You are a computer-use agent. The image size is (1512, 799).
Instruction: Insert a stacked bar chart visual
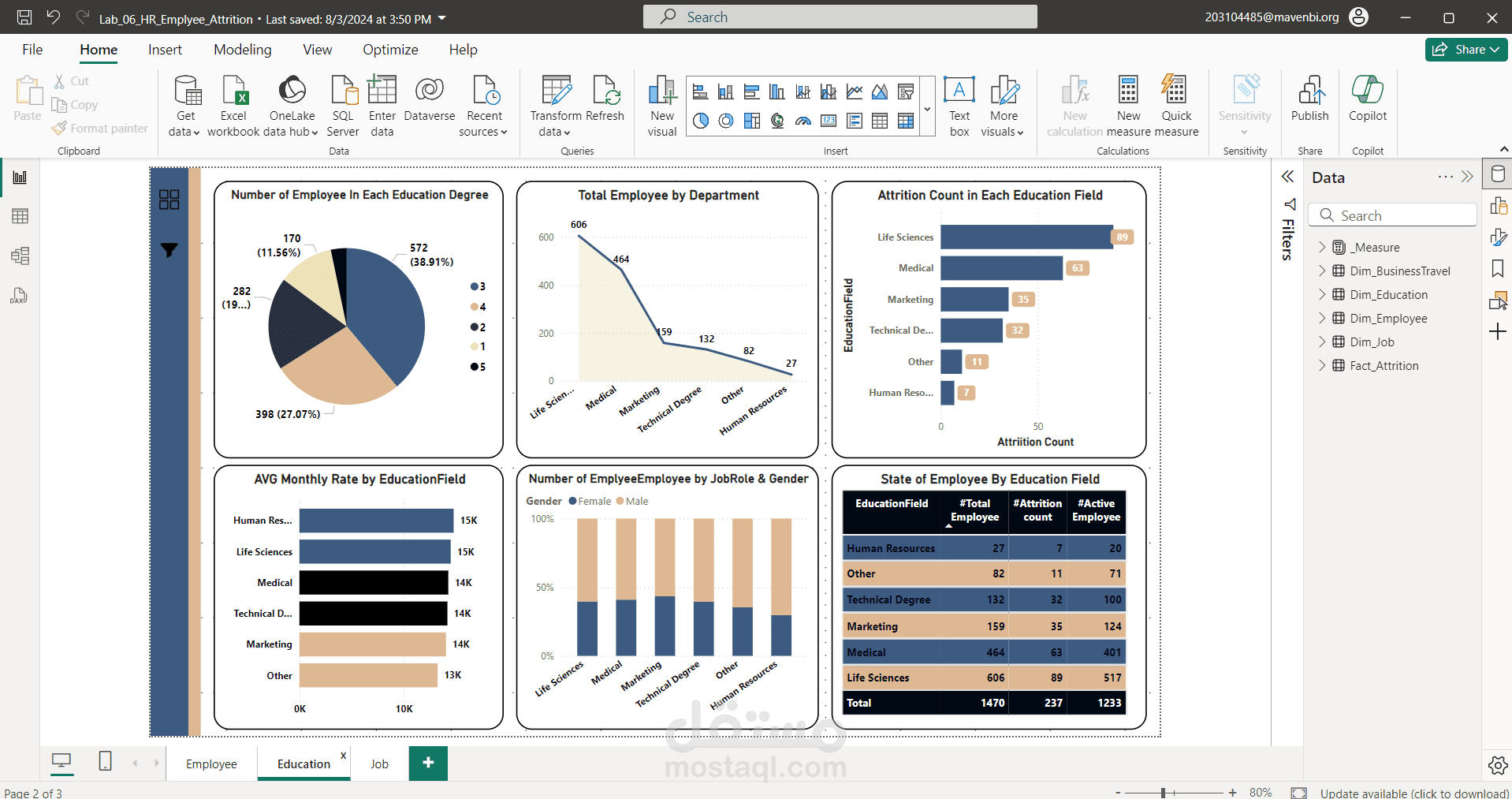pos(700,92)
